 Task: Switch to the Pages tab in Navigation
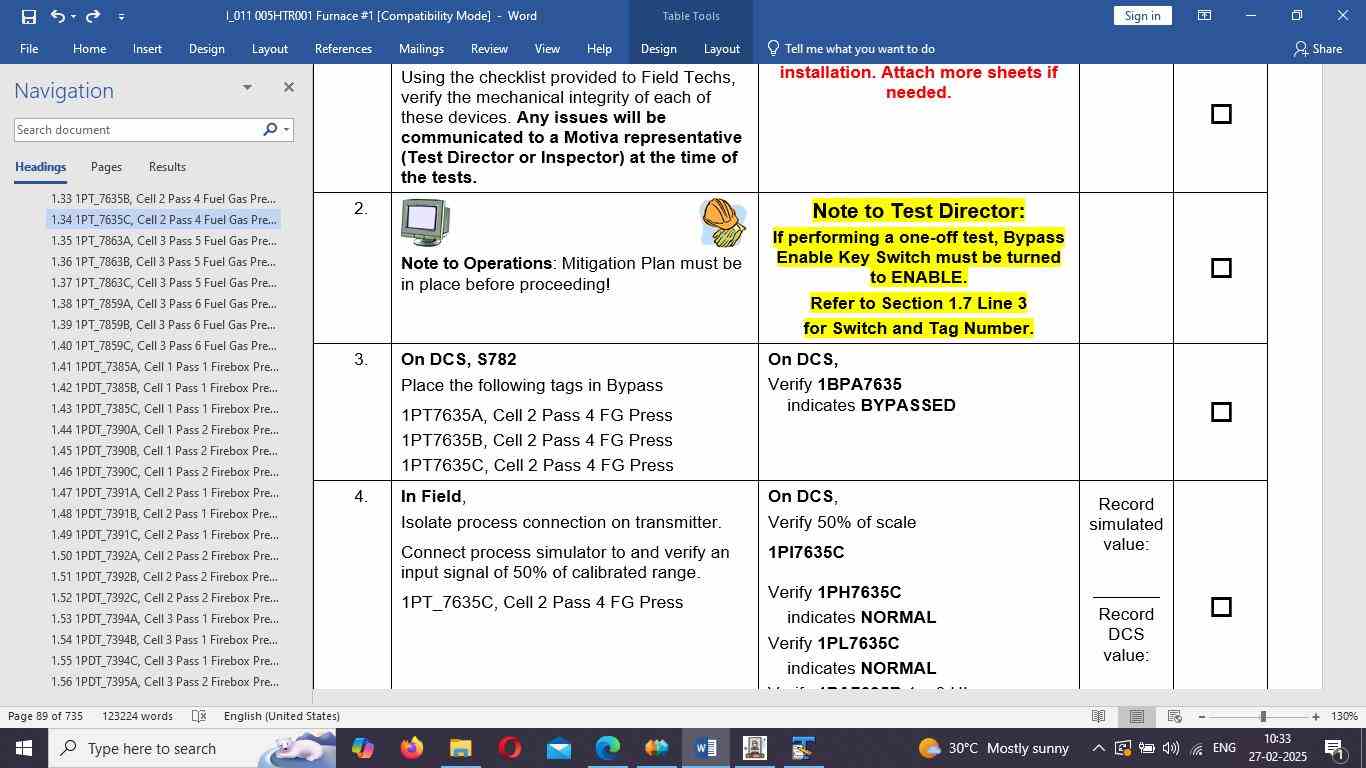click(x=106, y=167)
